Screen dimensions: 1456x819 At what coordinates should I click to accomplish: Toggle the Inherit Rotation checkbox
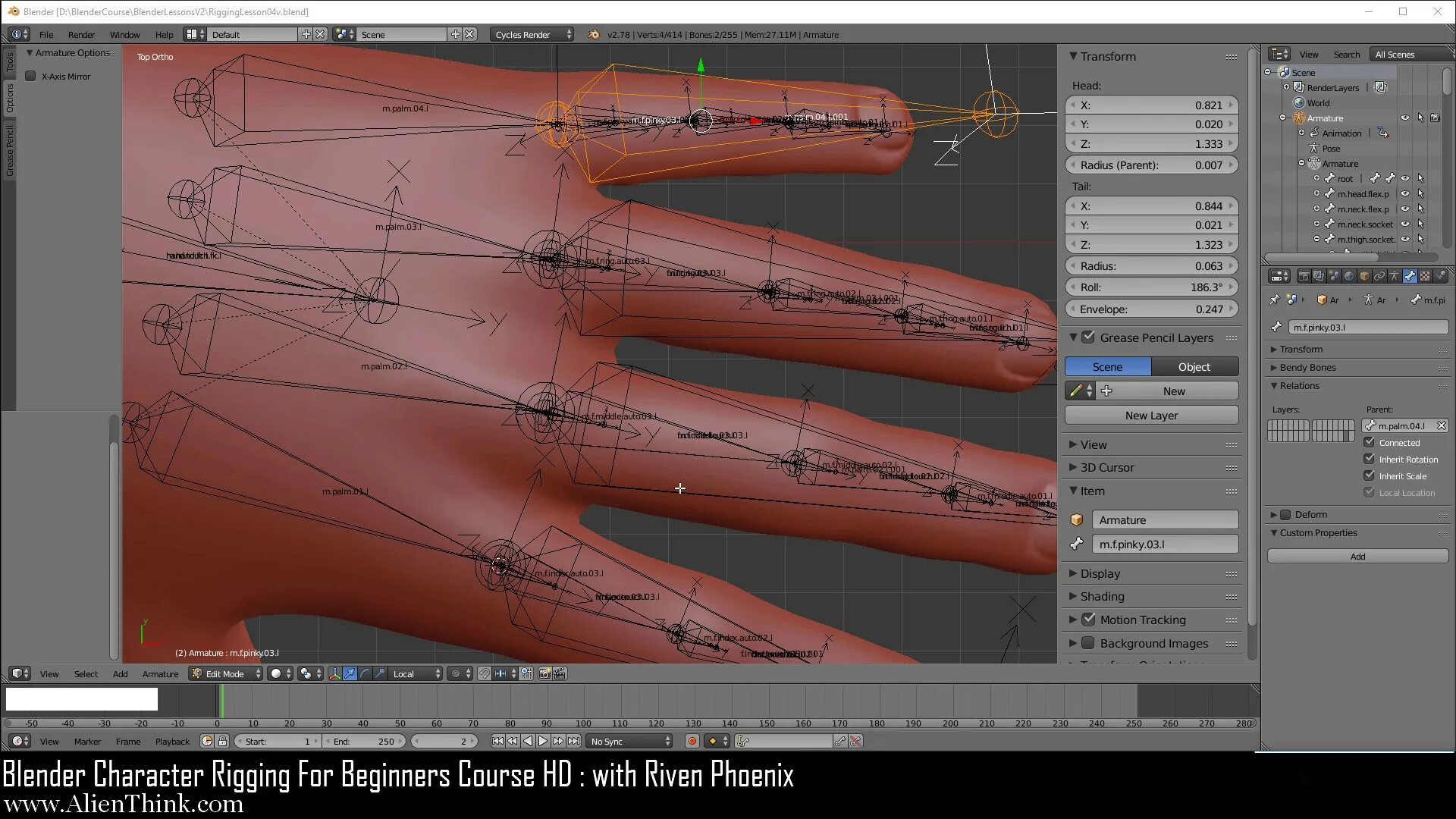tap(1369, 459)
